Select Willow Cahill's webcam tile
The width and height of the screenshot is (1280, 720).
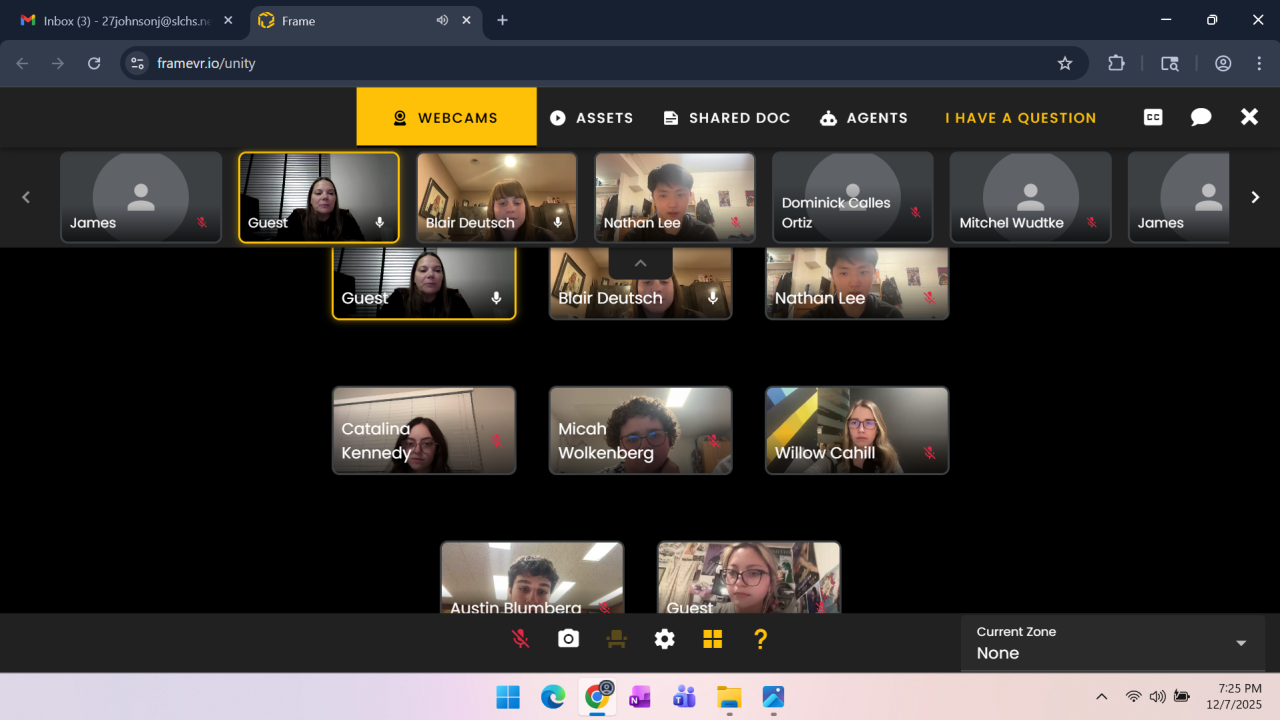(x=857, y=430)
